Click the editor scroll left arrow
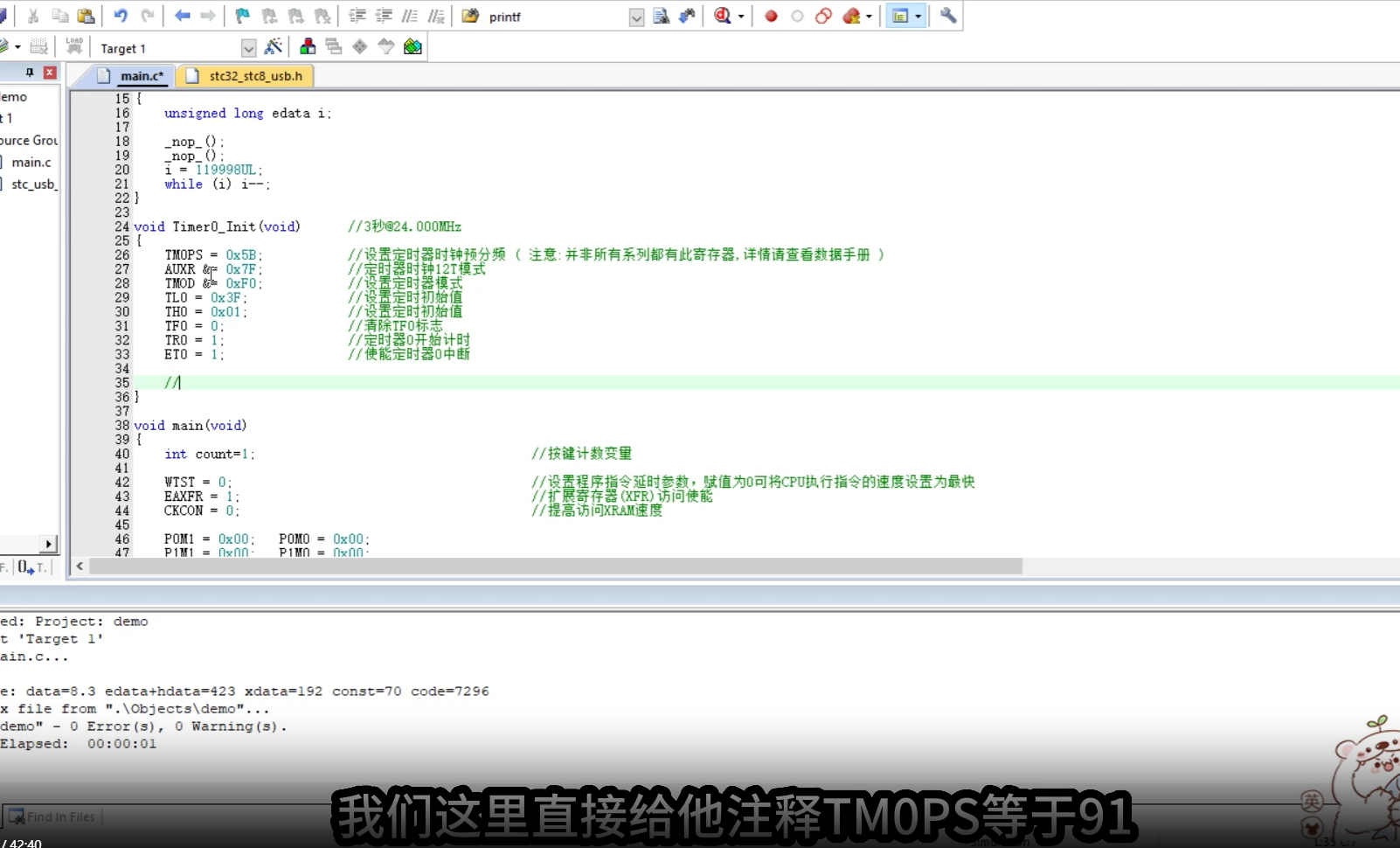Screen dimensions: 1400x848 pyautogui.click(x=80, y=566)
